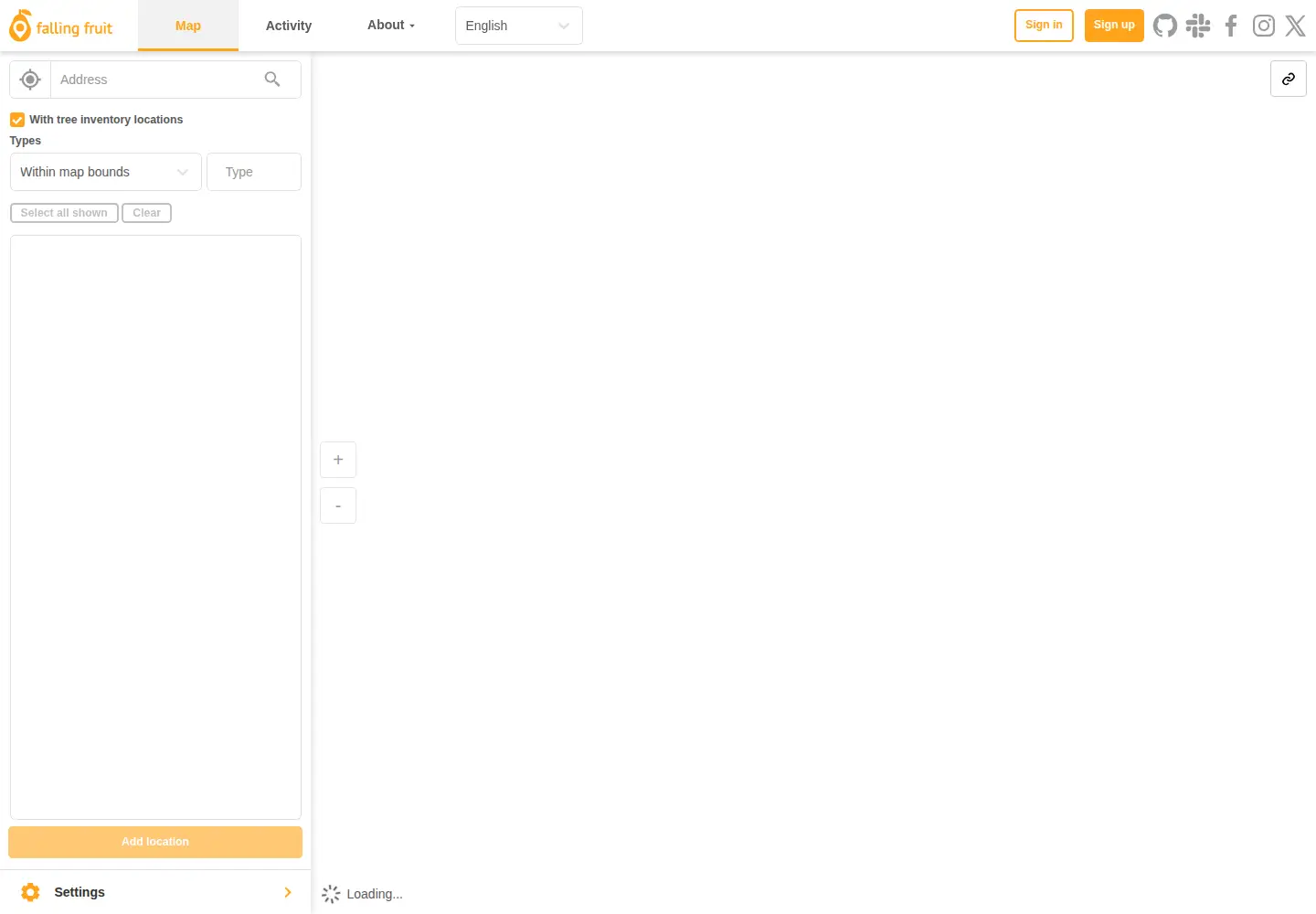Expand the Within map bounds dropdown

(x=105, y=172)
